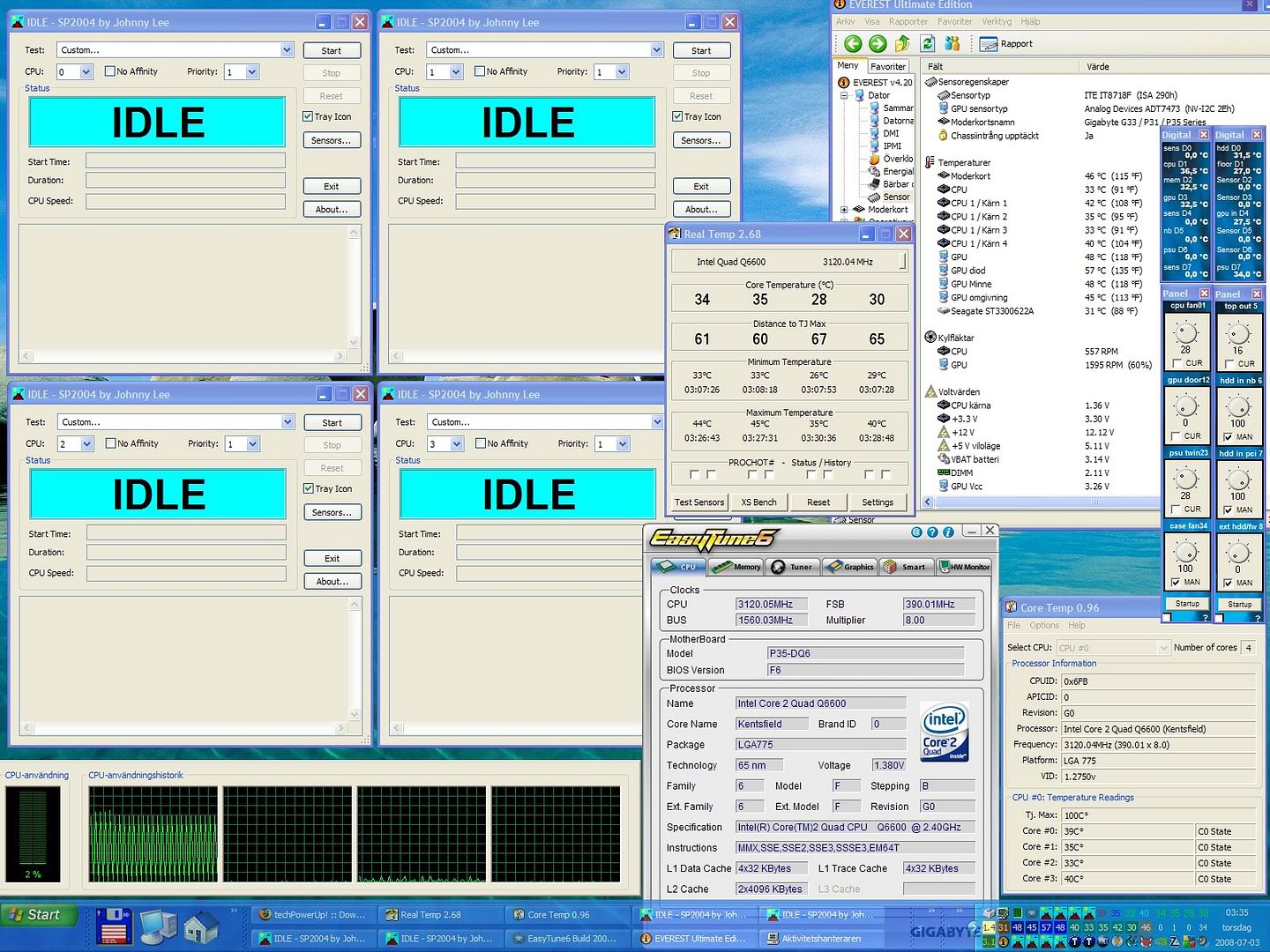
Task: Open the Priority dropdown in CPU 0 SP2004 window
Action: click(252, 72)
